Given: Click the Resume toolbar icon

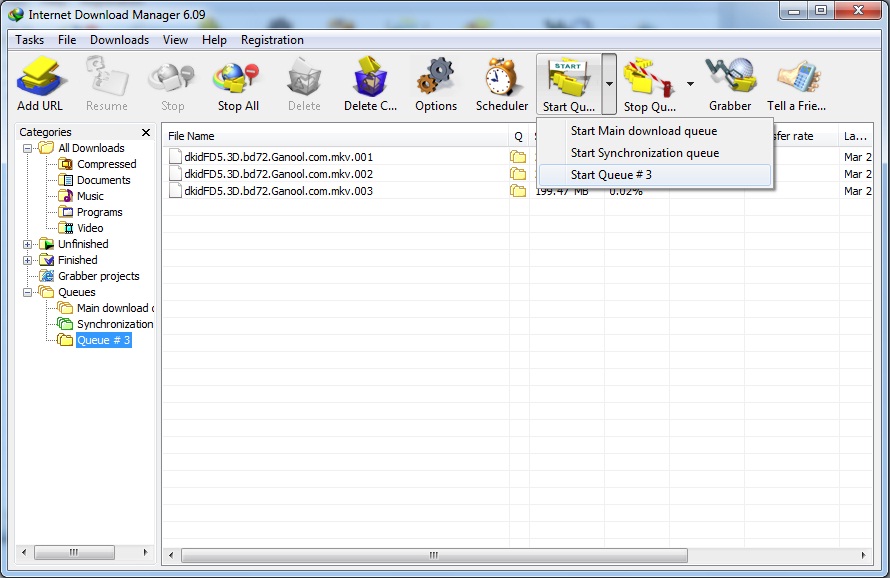Looking at the screenshot, I should pos(107,76).
